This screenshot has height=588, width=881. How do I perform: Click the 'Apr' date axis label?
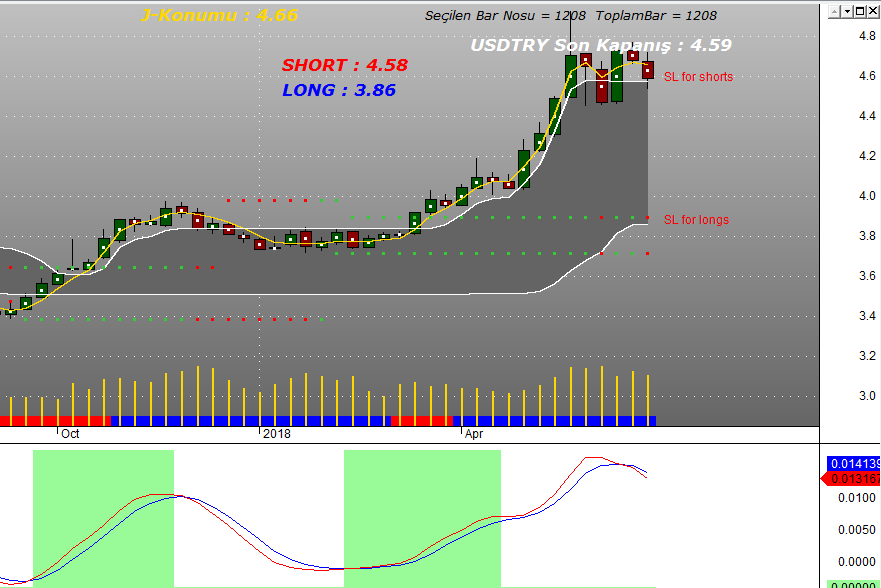pos(474,434)
